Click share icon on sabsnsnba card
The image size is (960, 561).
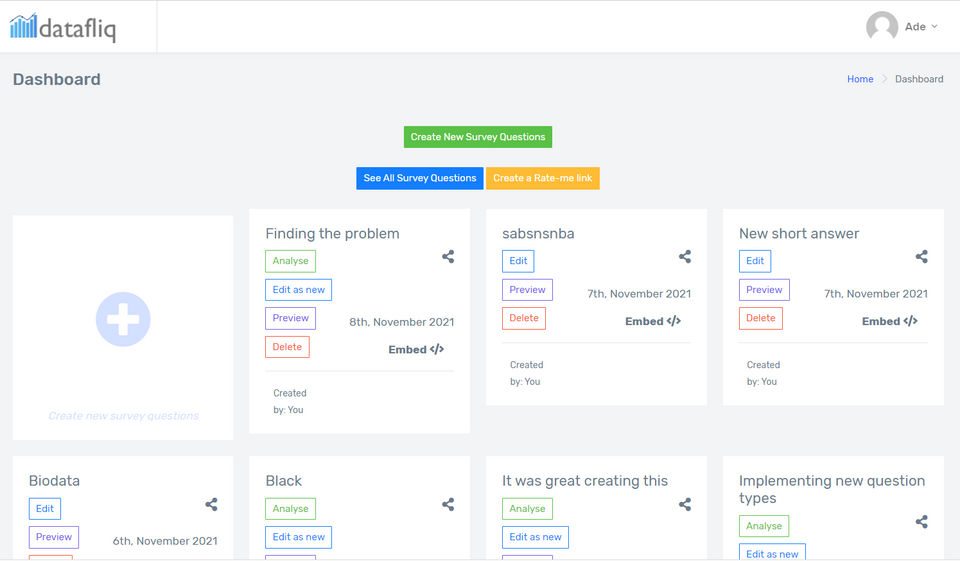(x=685, y=257)
